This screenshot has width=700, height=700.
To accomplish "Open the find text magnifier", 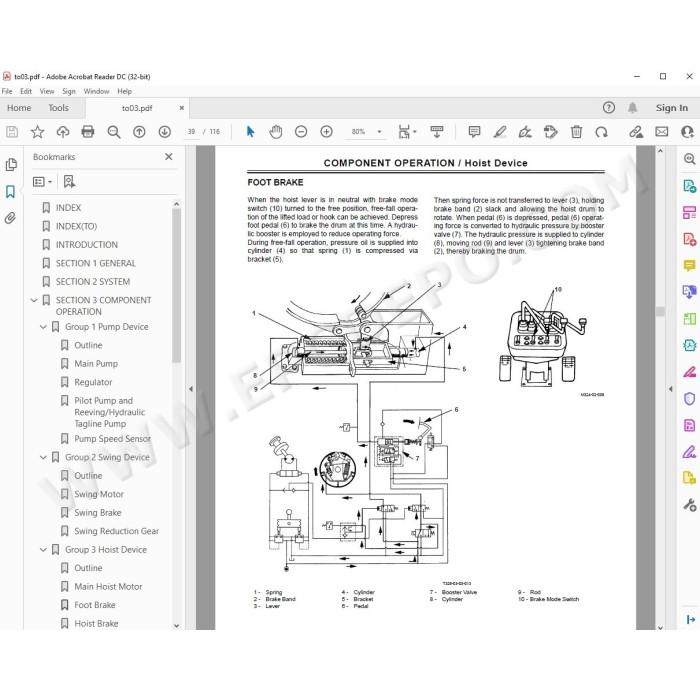I will [x=114, y=132].
